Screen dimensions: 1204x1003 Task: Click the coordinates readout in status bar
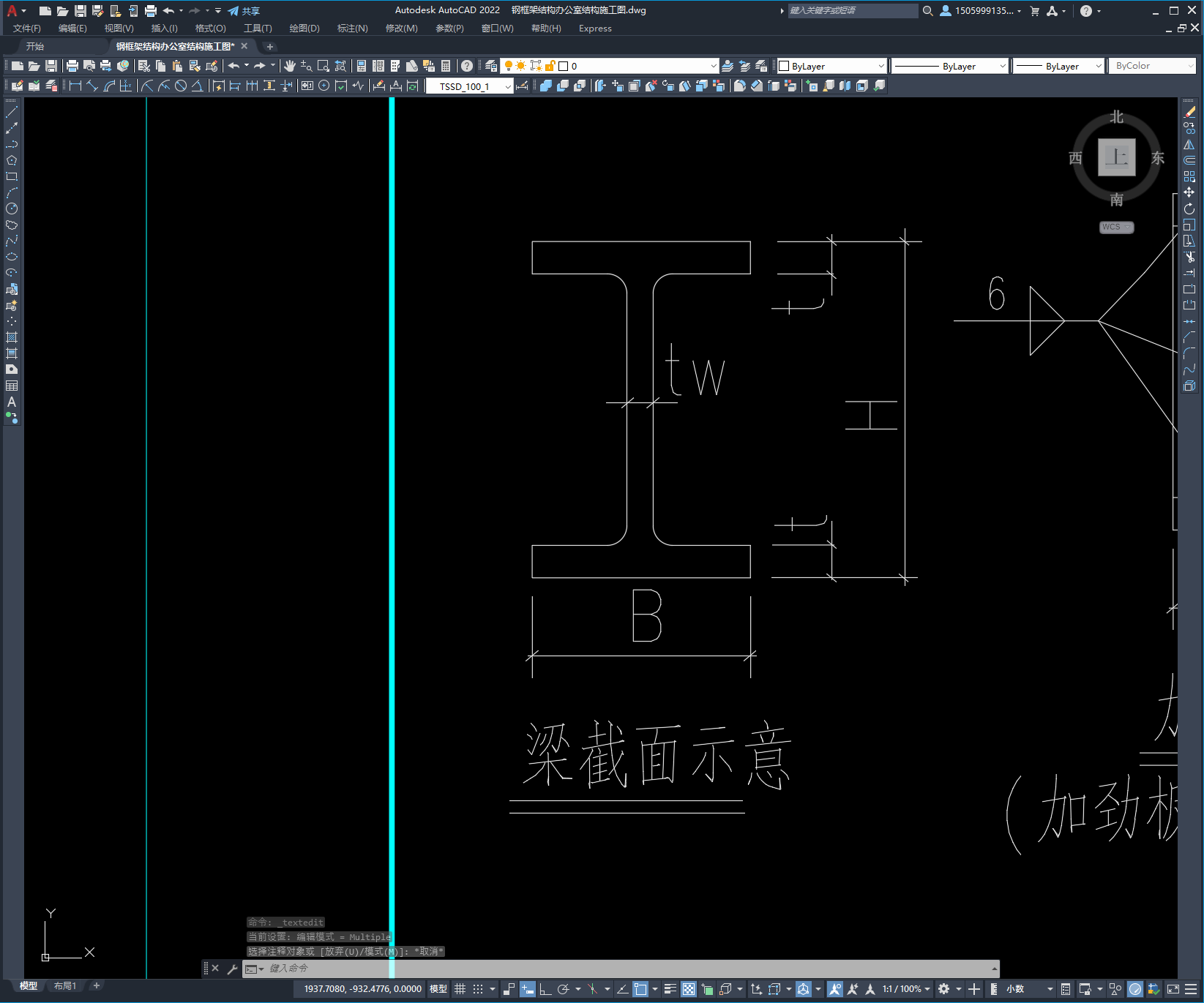[x=362, y=989]
